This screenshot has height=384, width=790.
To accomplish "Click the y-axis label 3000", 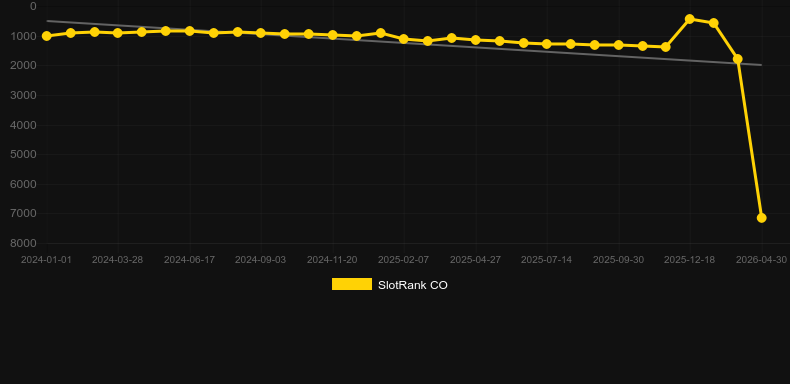I will point(24,95).
